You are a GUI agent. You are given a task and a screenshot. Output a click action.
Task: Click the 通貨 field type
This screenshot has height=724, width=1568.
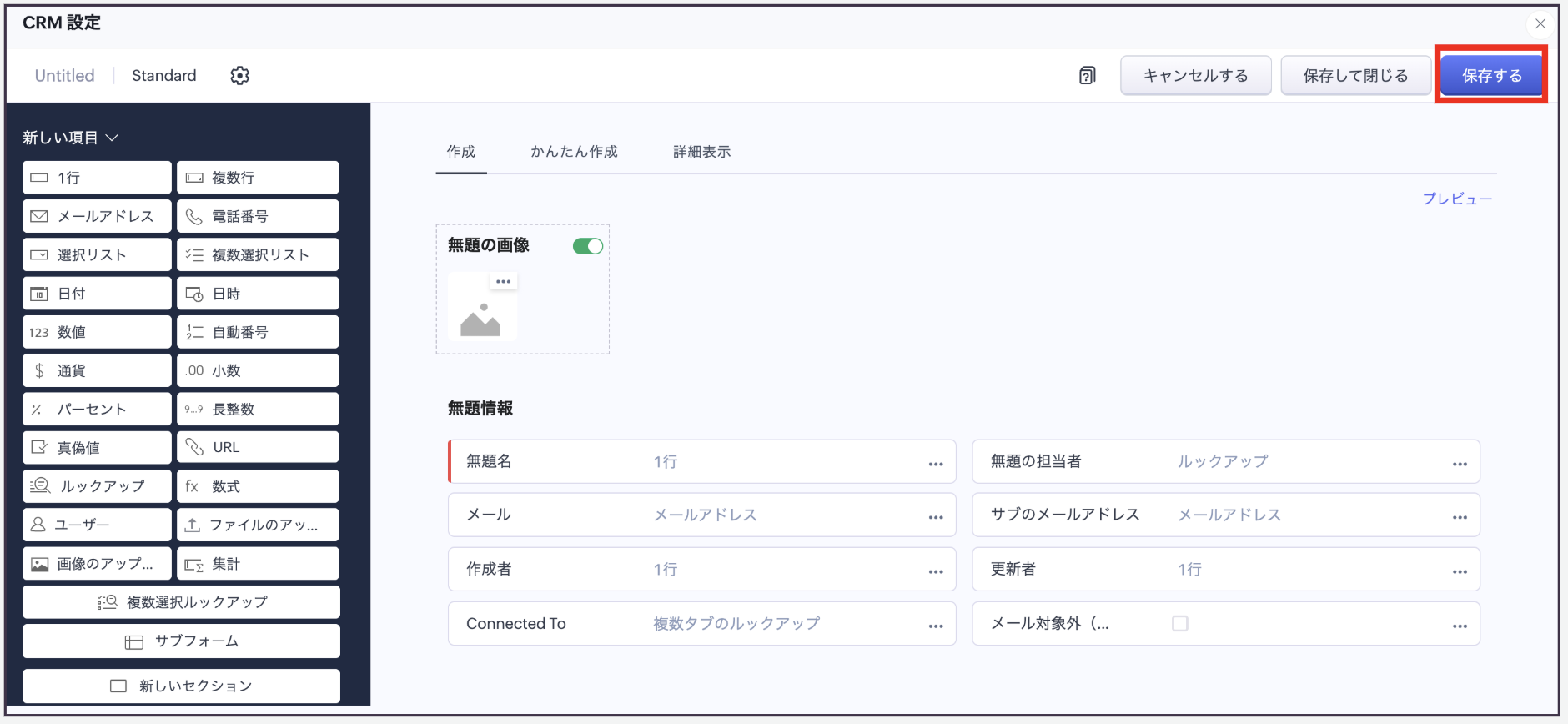pos(97,370)
